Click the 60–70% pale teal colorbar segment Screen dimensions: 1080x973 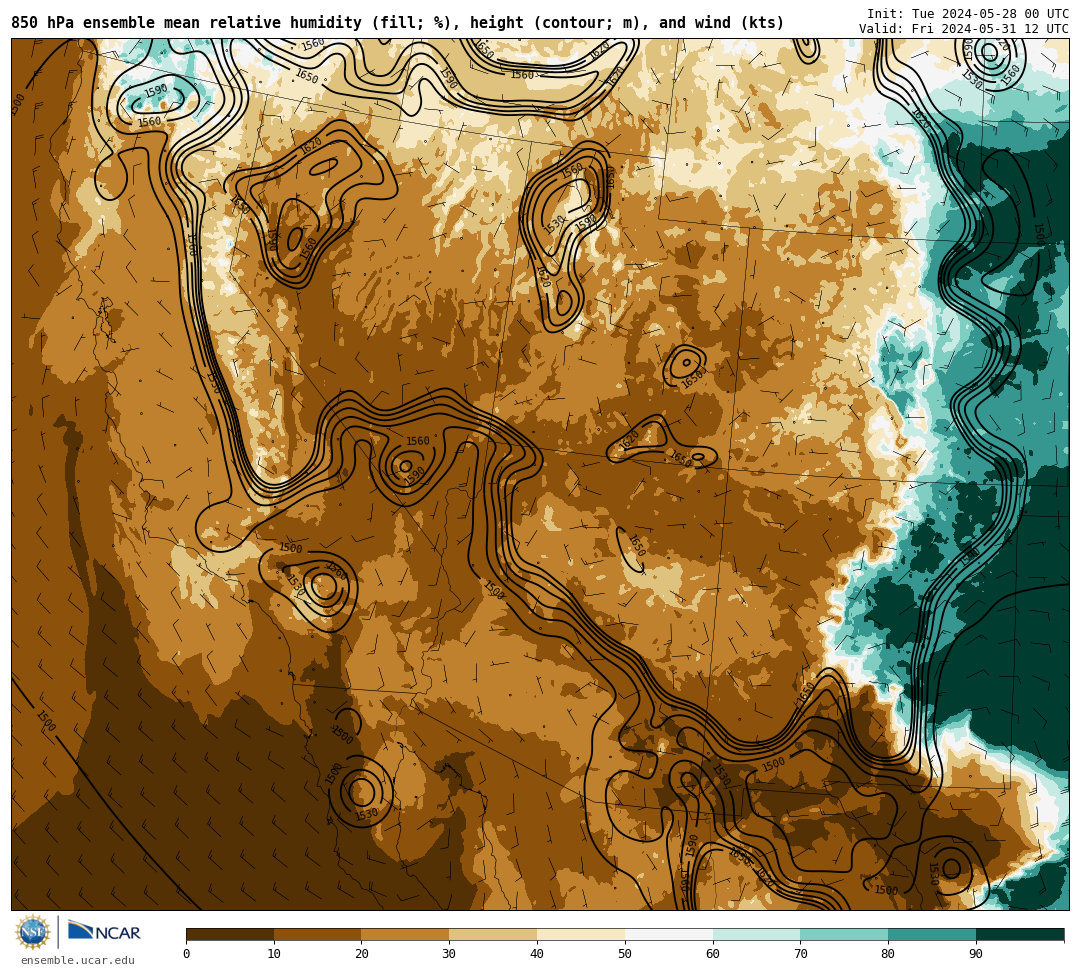pos(756,934)
